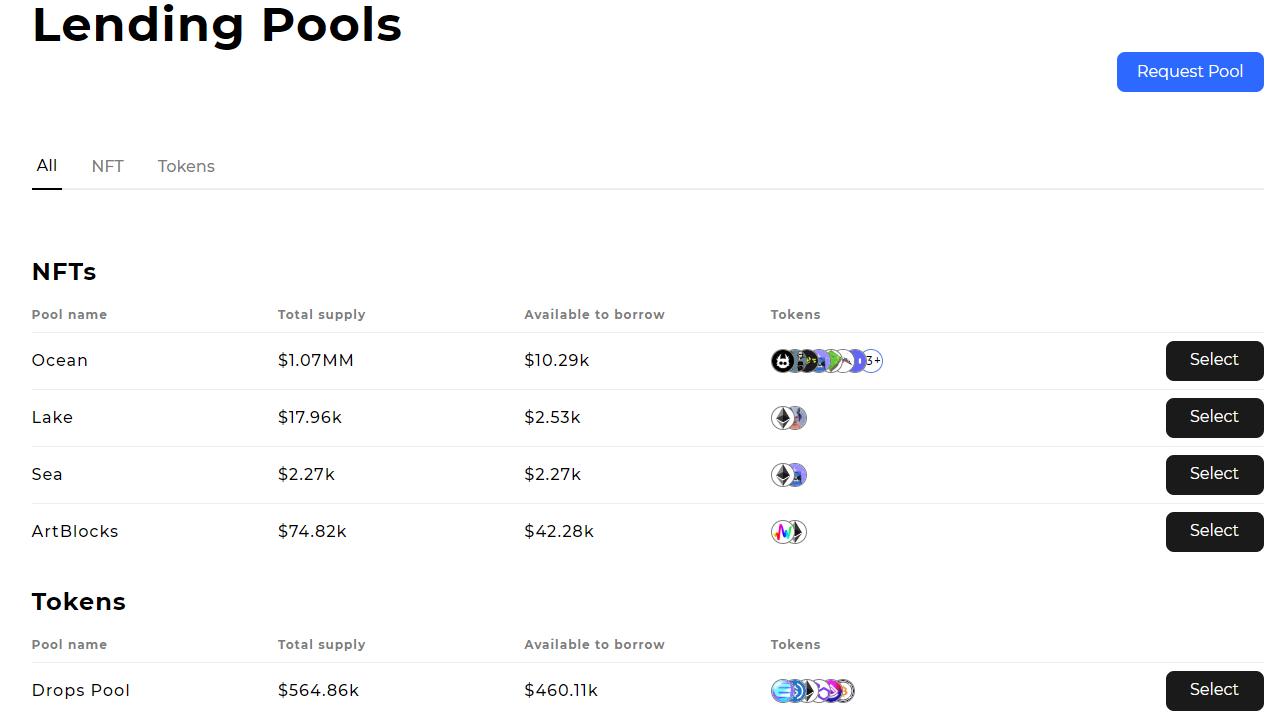Screen dimensions: 1284x724
Task: Select the Ocean pool
Action: click(x=1214, y=361)
